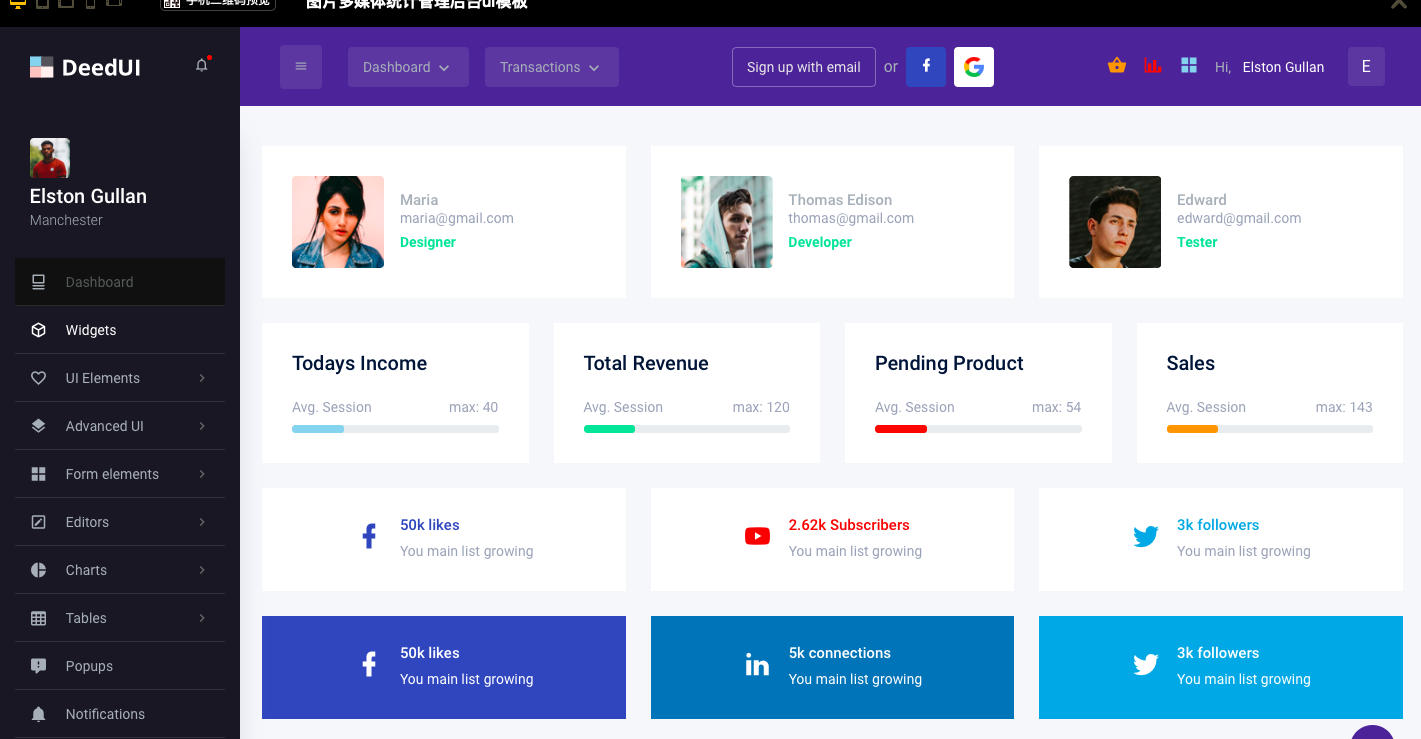
Task: Toggle the hamburger sidebar menu button
Action: (301, 67)
